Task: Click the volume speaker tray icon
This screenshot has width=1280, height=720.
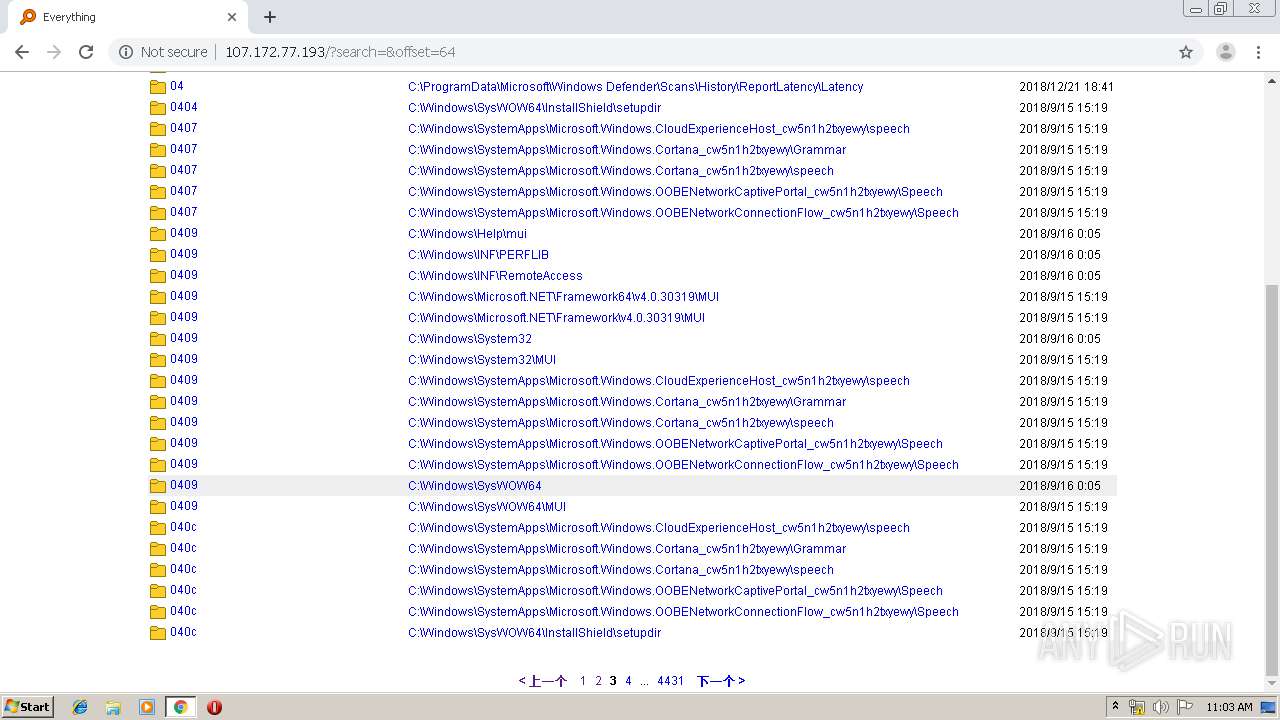Action: [x=1160, y=707]
